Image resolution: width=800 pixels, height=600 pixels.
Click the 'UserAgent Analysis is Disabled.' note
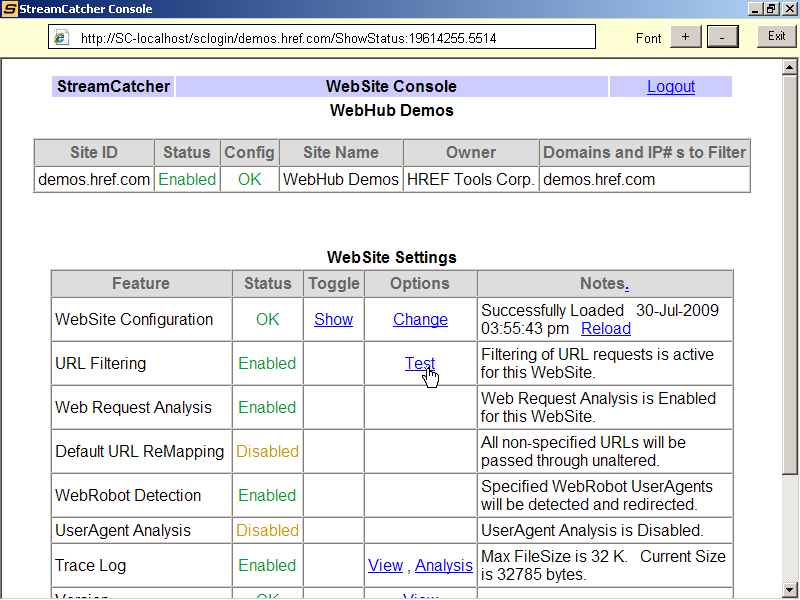[x=592, y=531]
